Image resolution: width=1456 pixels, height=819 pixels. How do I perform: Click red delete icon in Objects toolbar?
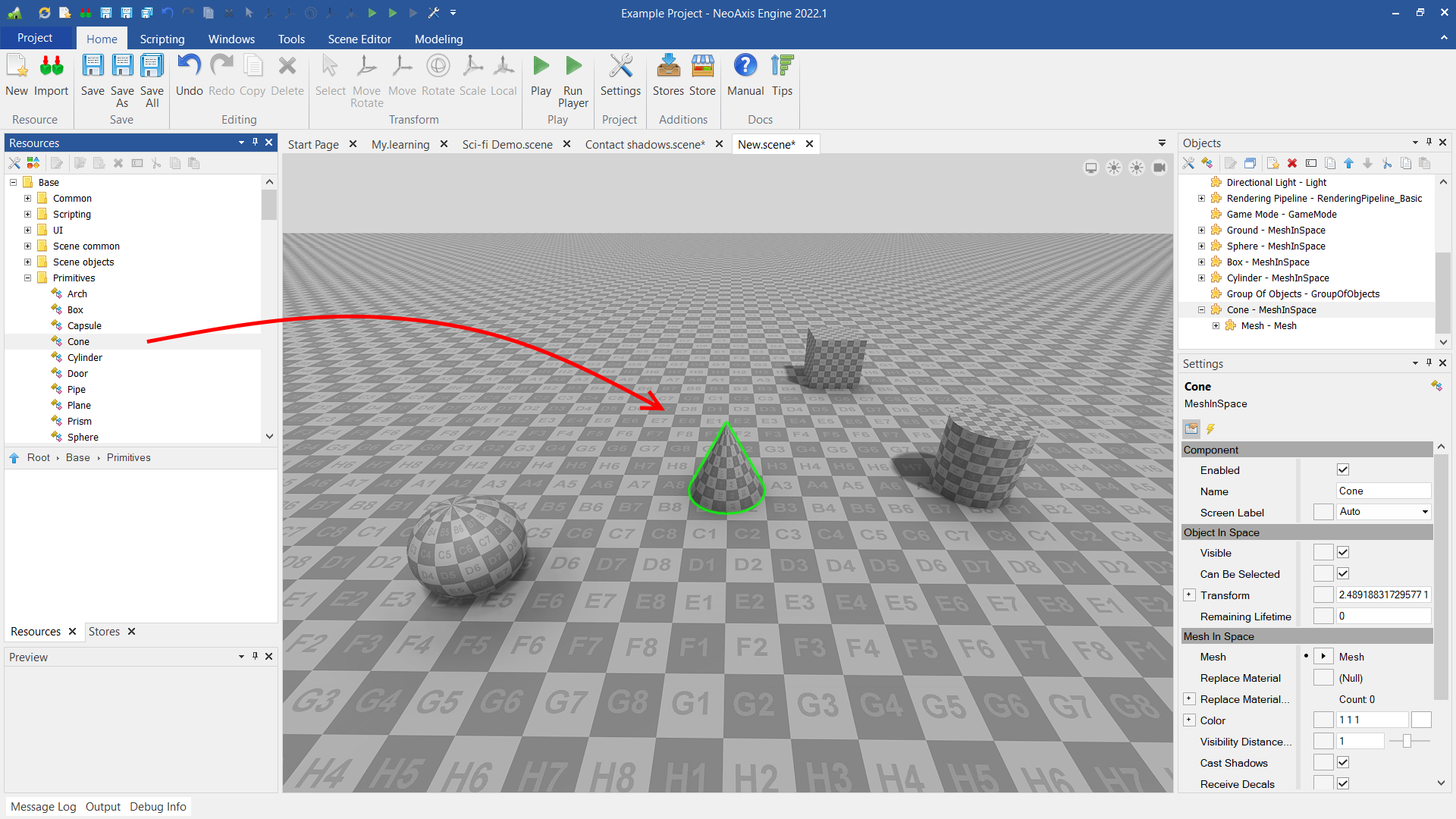coord(1292,163)
